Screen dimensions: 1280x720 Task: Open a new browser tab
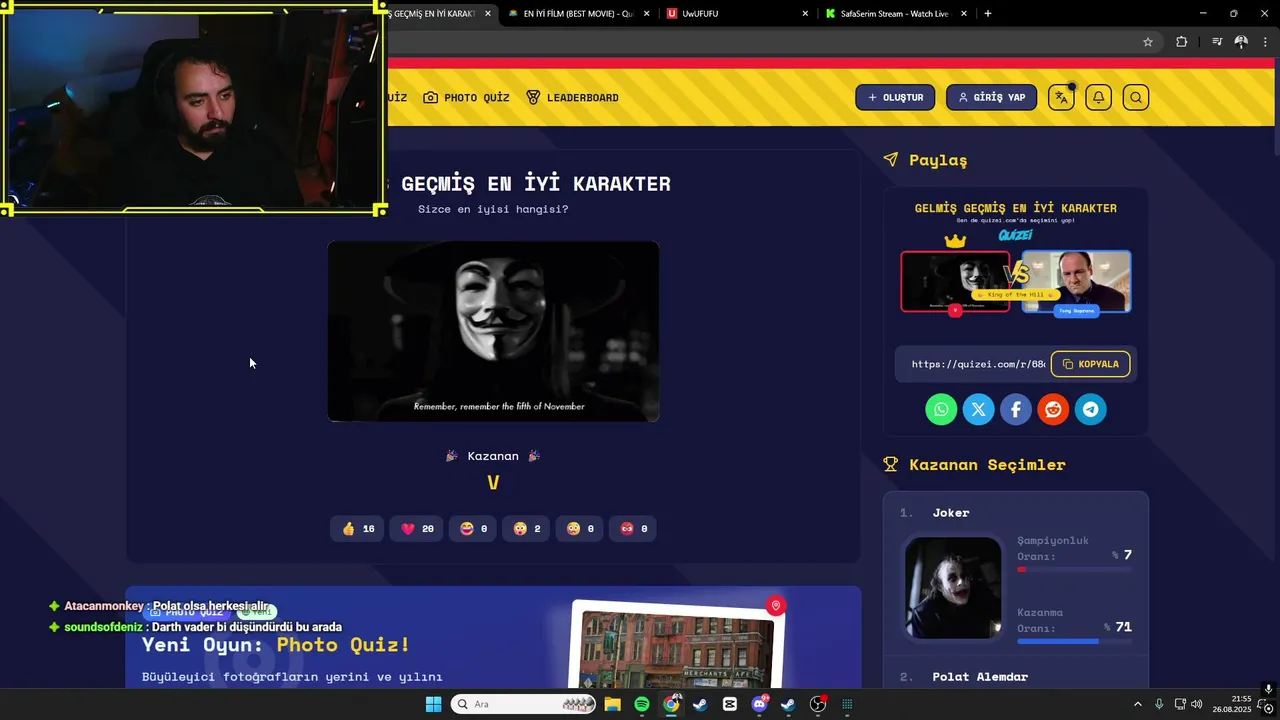(x=988, y=14)
